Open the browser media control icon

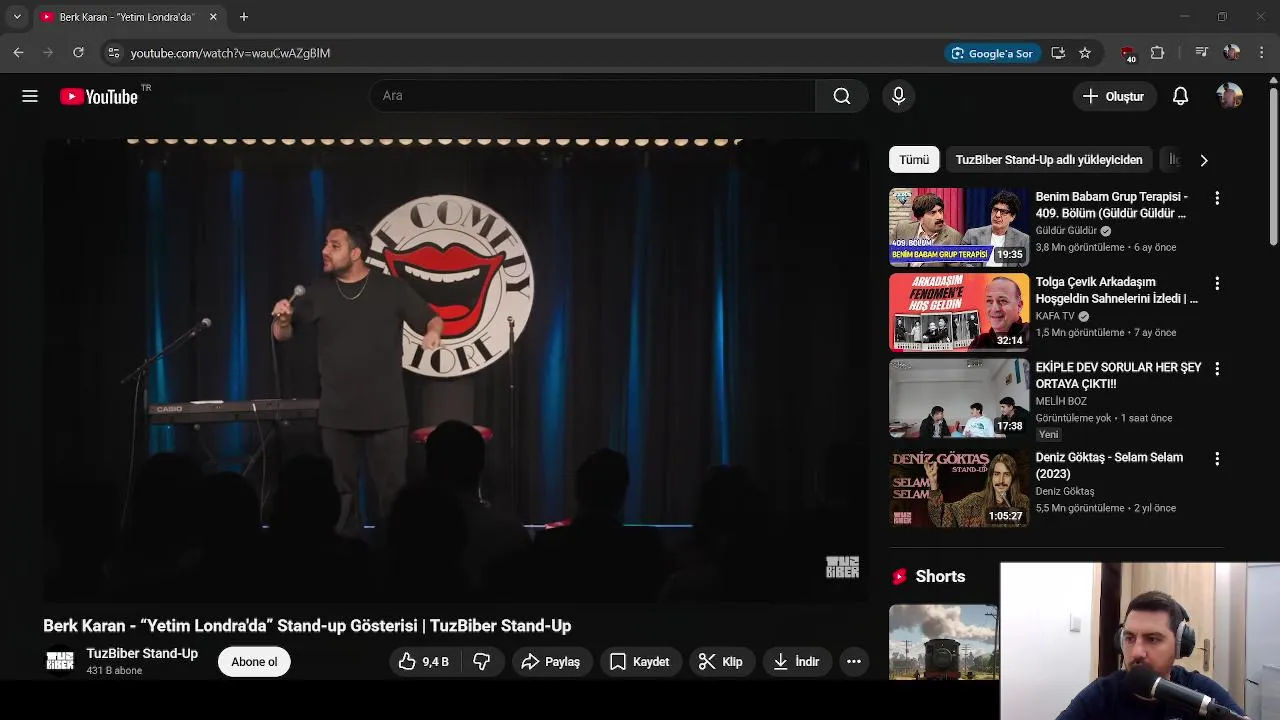[1202, 53]
